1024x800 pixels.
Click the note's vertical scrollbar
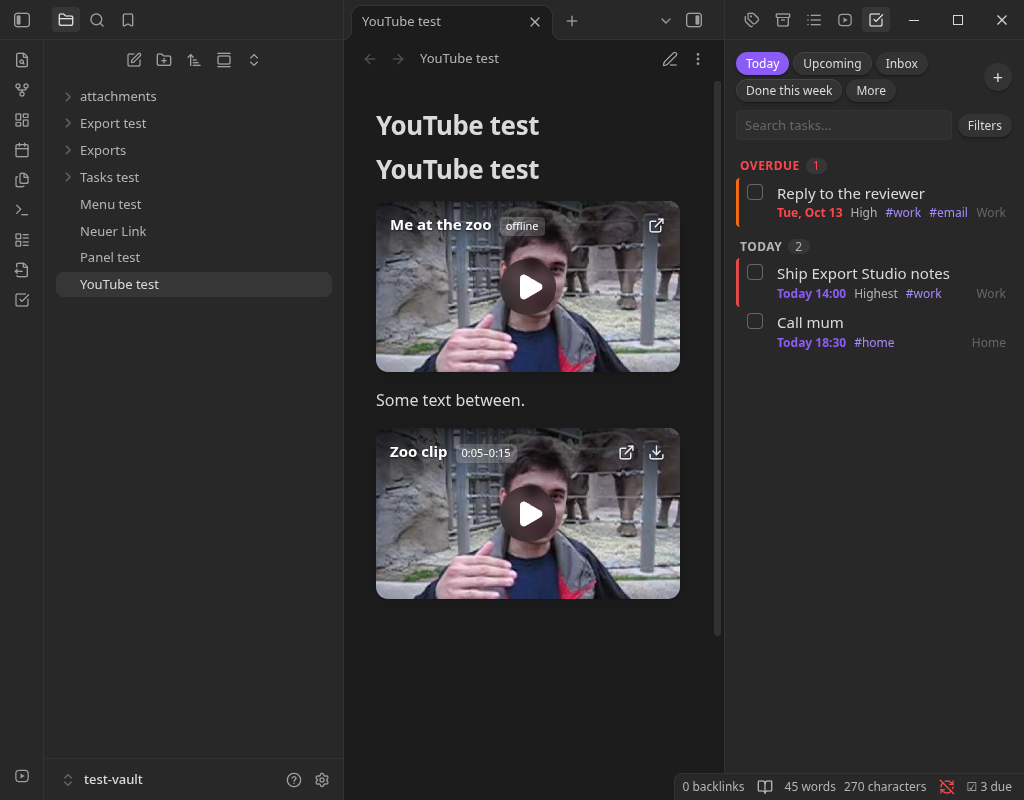[717, 358]
